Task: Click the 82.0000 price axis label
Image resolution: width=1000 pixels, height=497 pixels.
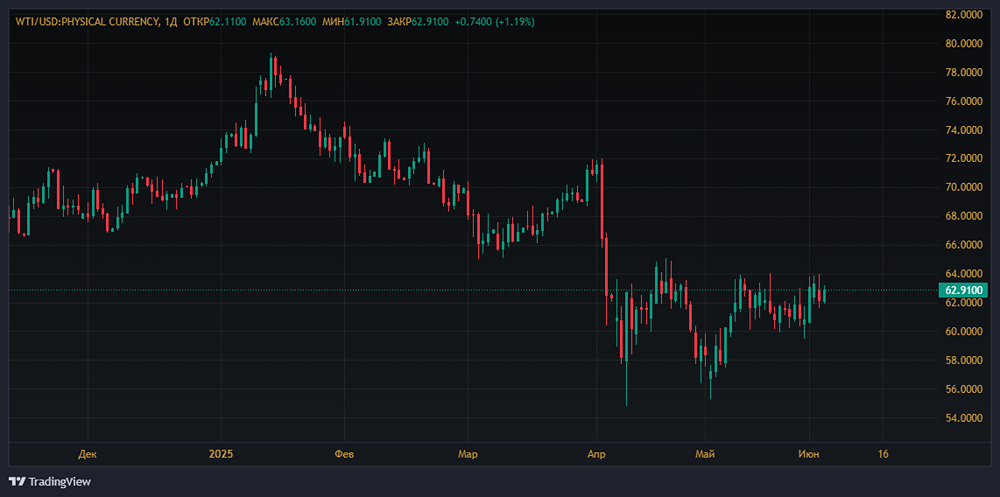Action: [963, 15]
